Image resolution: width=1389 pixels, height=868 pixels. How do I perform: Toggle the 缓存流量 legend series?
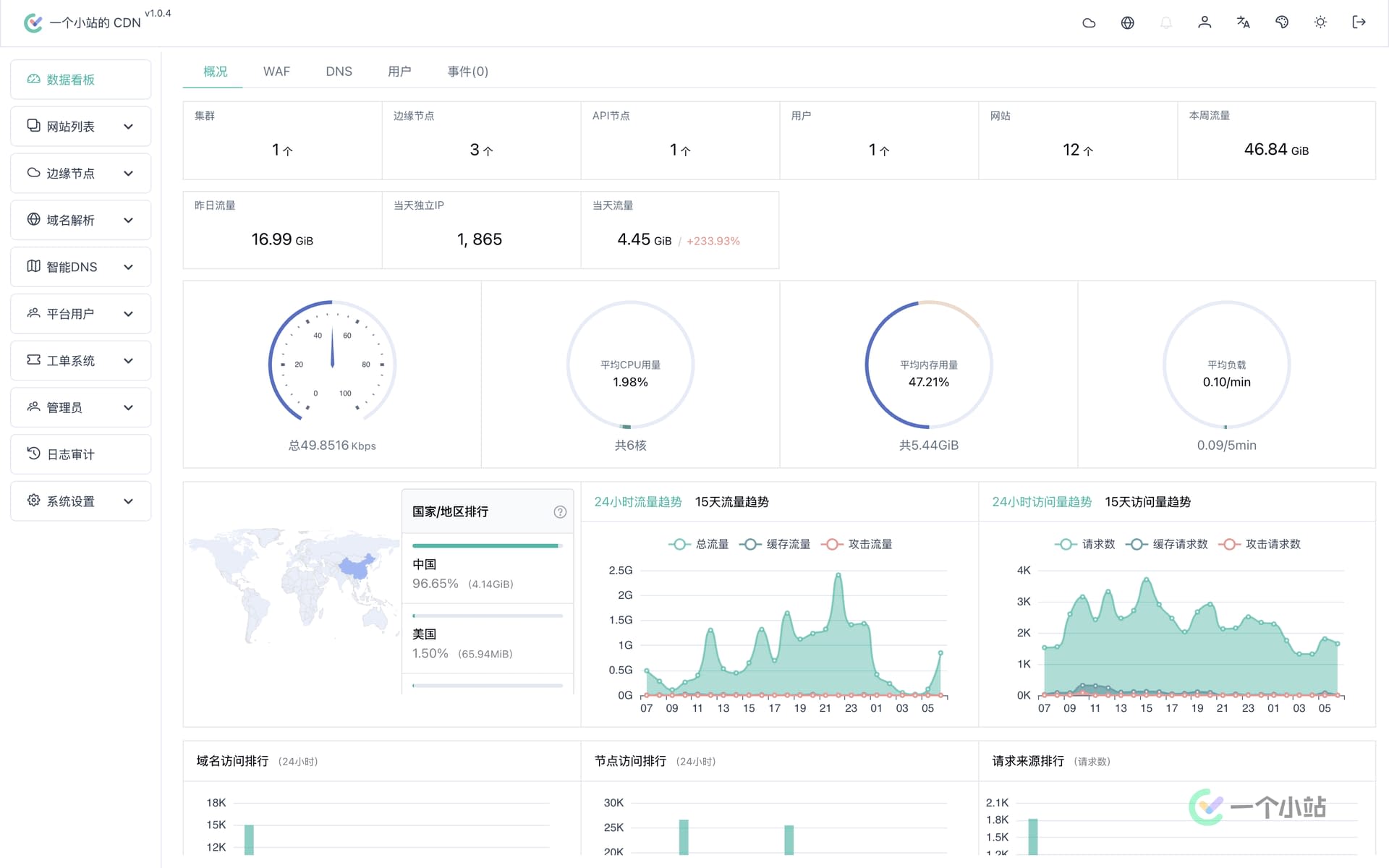tap(775, 544)
